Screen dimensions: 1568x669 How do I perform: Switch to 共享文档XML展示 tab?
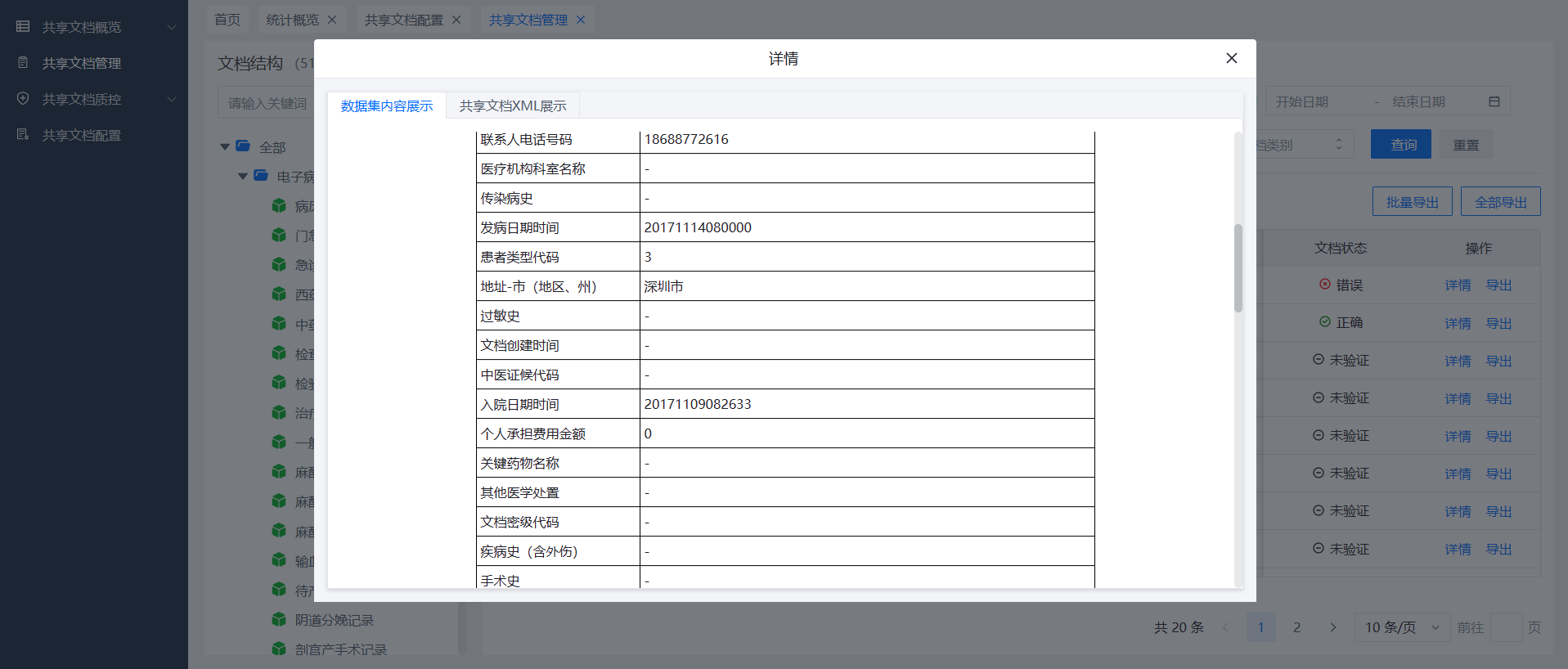(x=513, y=106)
